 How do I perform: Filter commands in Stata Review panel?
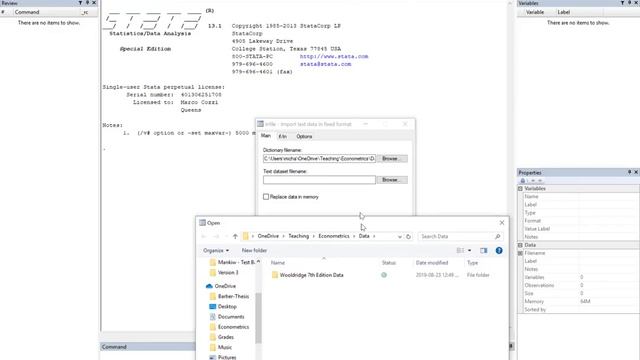click(80, 3)
